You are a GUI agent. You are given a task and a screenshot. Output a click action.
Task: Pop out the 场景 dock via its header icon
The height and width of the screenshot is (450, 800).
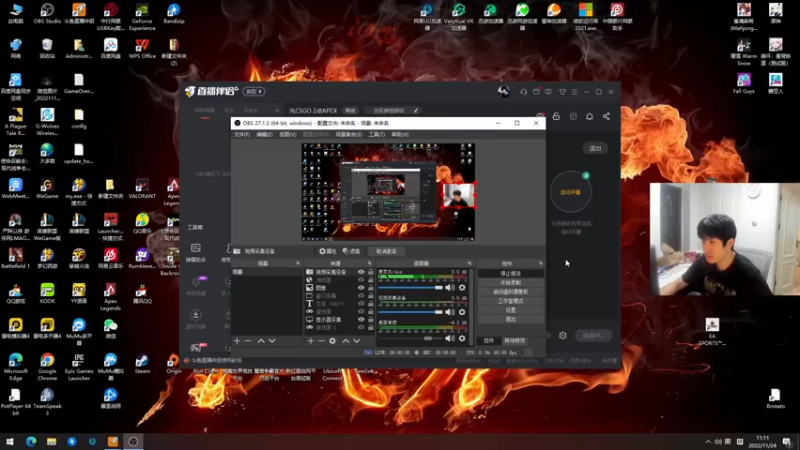pyautogui.click(x=298, y=263)
